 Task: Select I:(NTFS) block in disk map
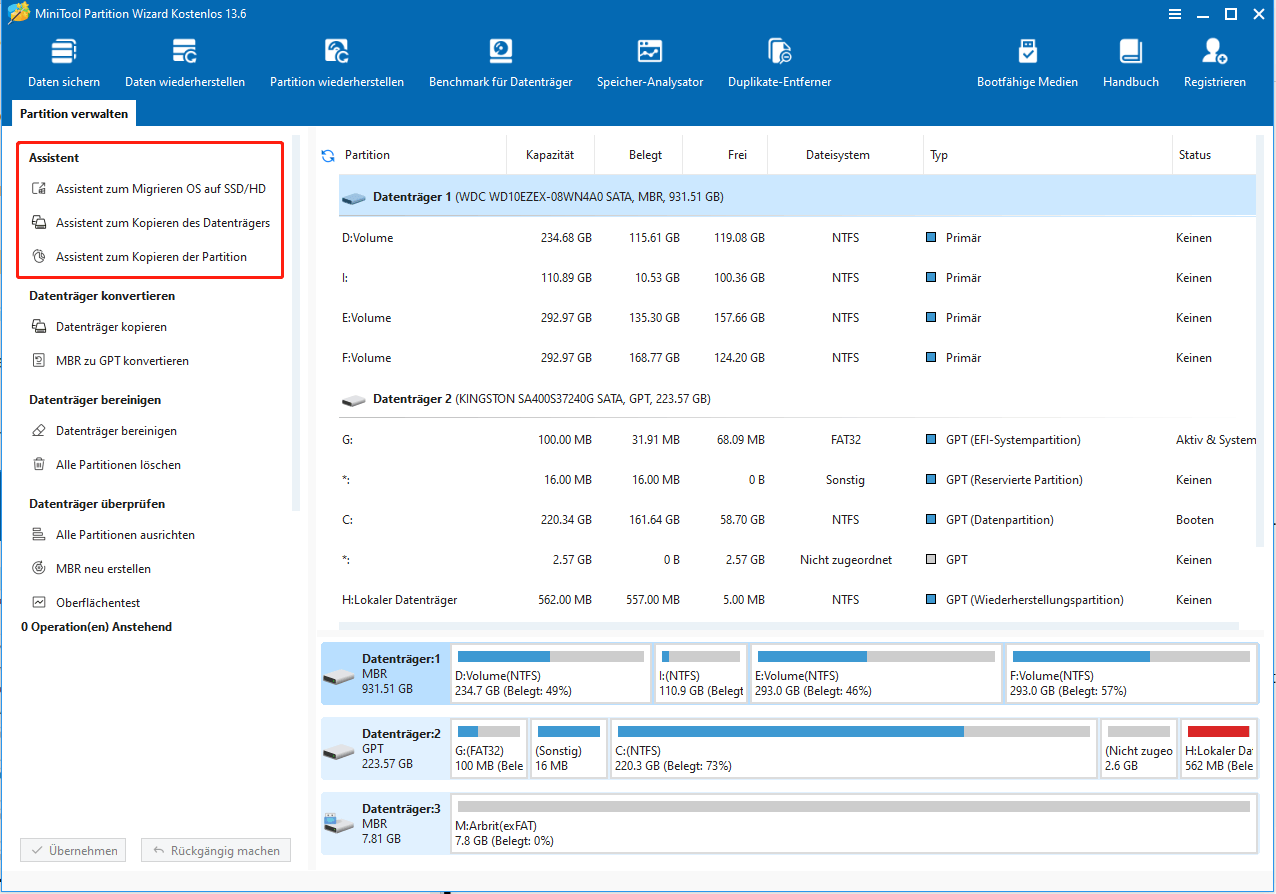click(700, 674)
